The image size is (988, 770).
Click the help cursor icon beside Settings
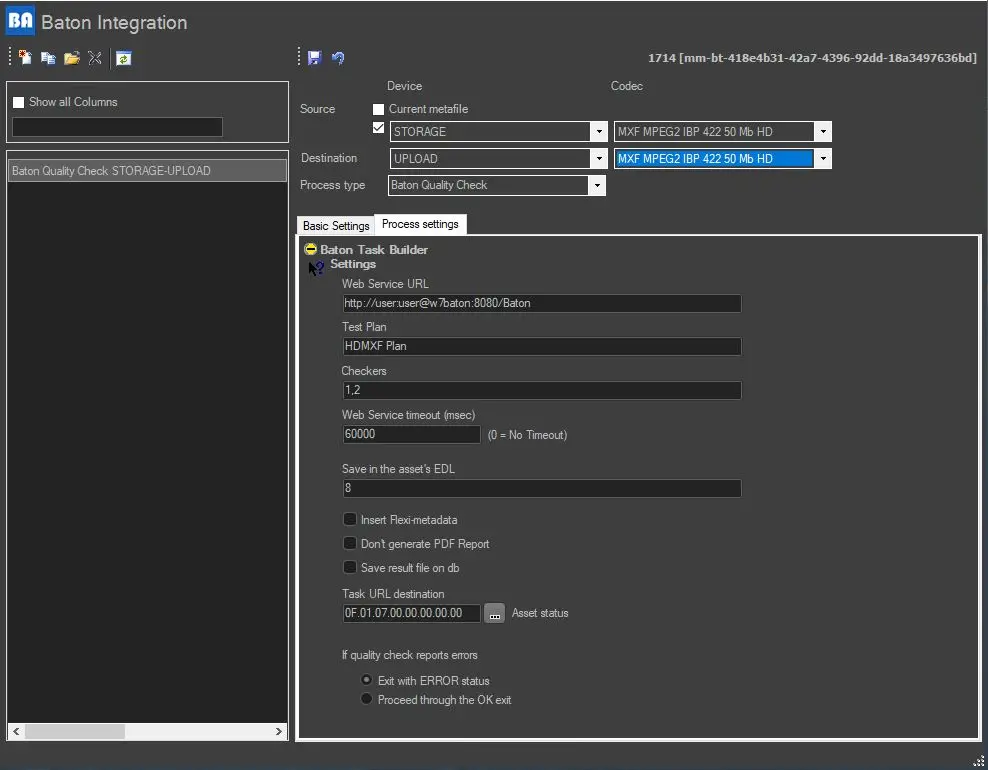coord(316,267)
